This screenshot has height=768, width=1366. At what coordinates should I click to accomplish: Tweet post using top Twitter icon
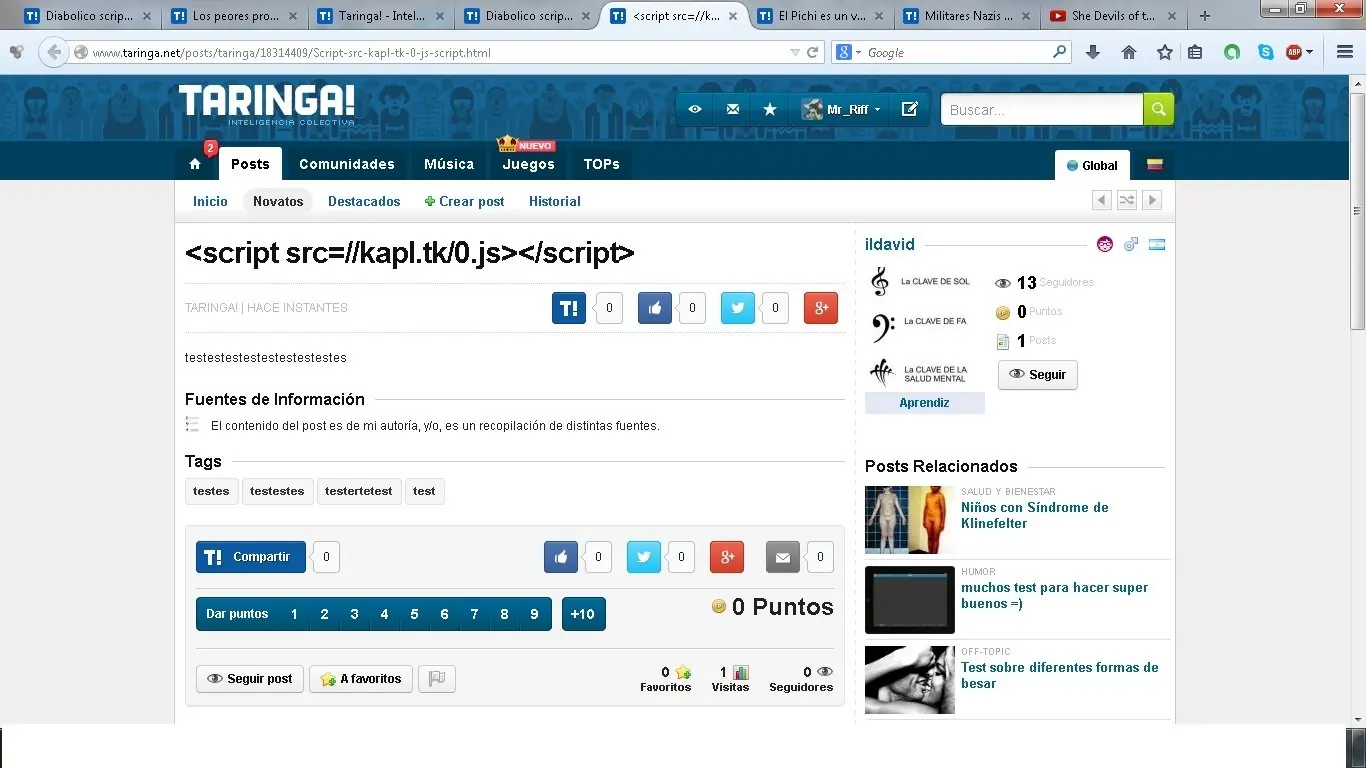click(x=738, y=308)
